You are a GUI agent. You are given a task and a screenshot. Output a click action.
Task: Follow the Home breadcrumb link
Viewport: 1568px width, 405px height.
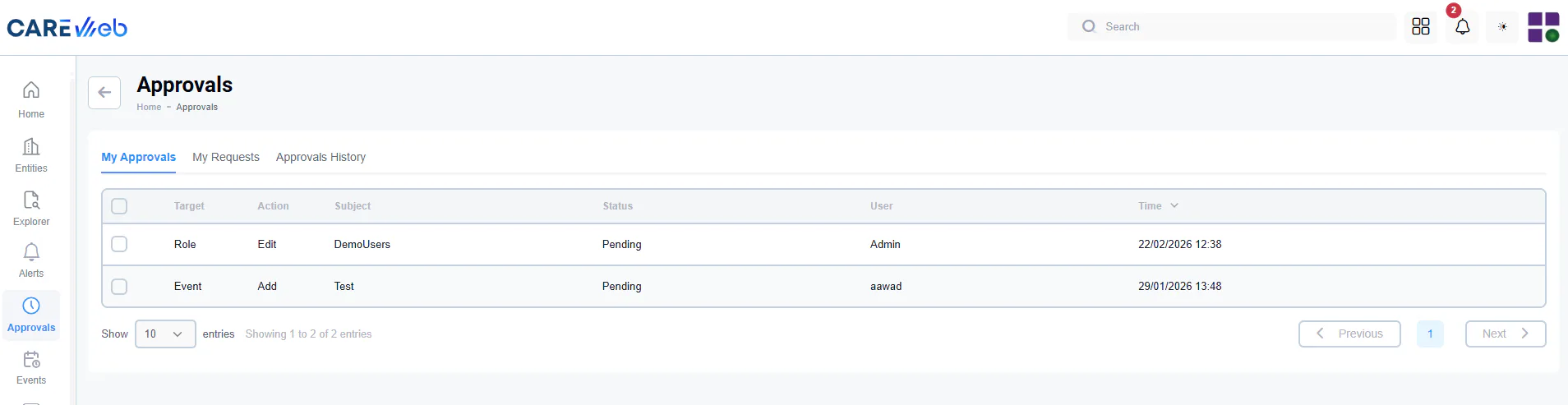pos(149,107)
